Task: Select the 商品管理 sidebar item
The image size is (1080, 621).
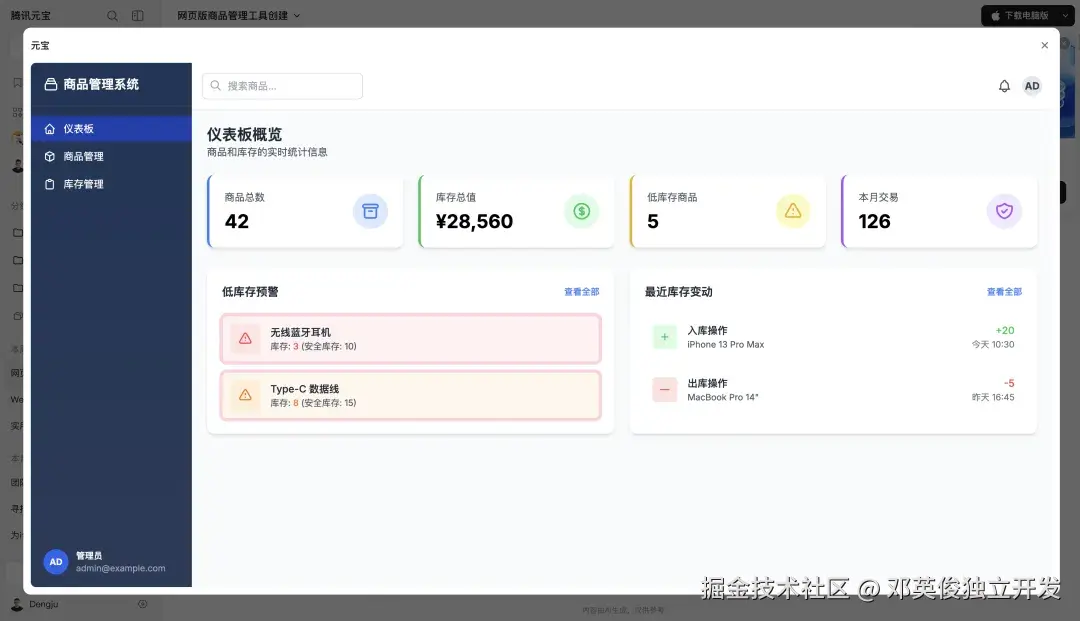Action: [85, 156]
